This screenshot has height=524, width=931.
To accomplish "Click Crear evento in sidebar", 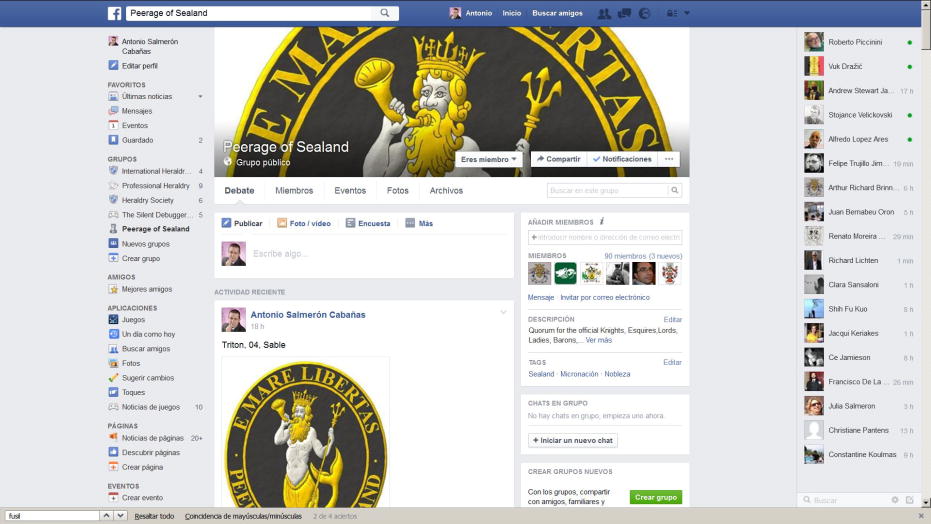I will (142, 498).
